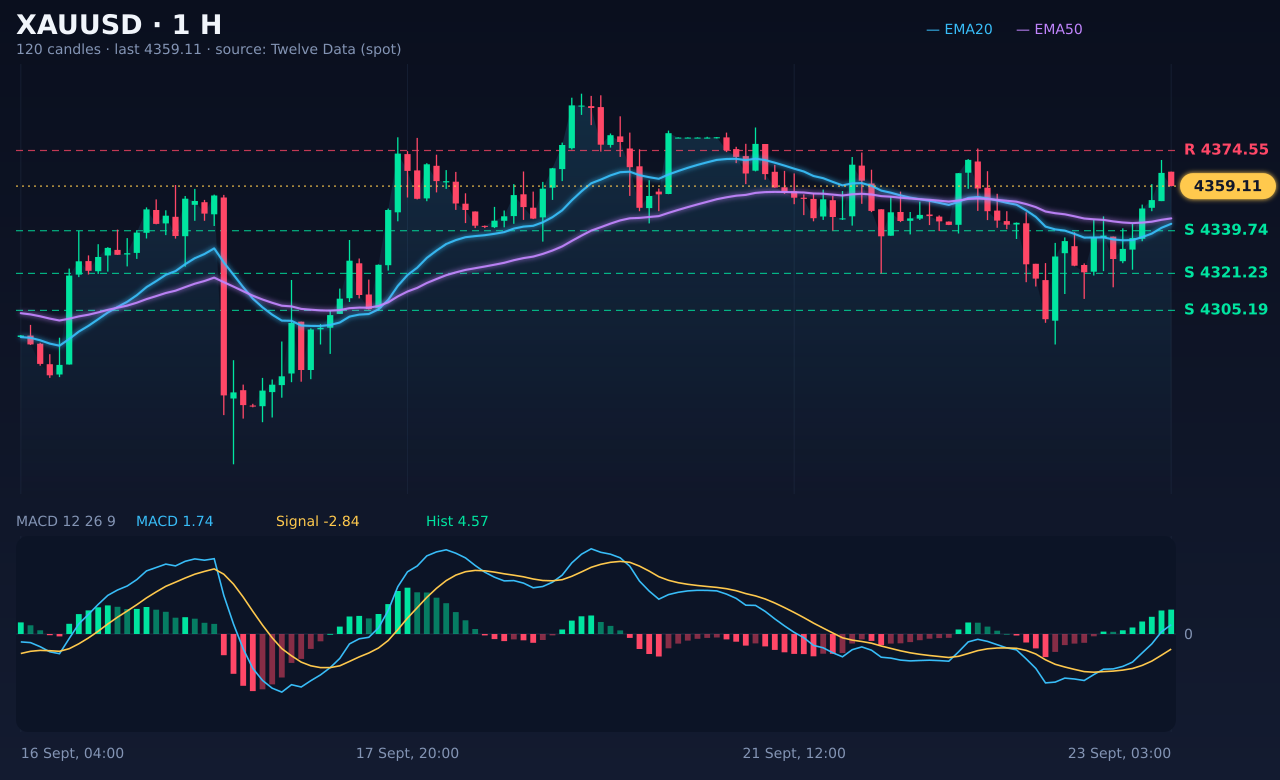Image resolution: width=1280 pixels, height=780 pixels.
Task: Select the EMA20 legend entry
Action: click(959, 29)
